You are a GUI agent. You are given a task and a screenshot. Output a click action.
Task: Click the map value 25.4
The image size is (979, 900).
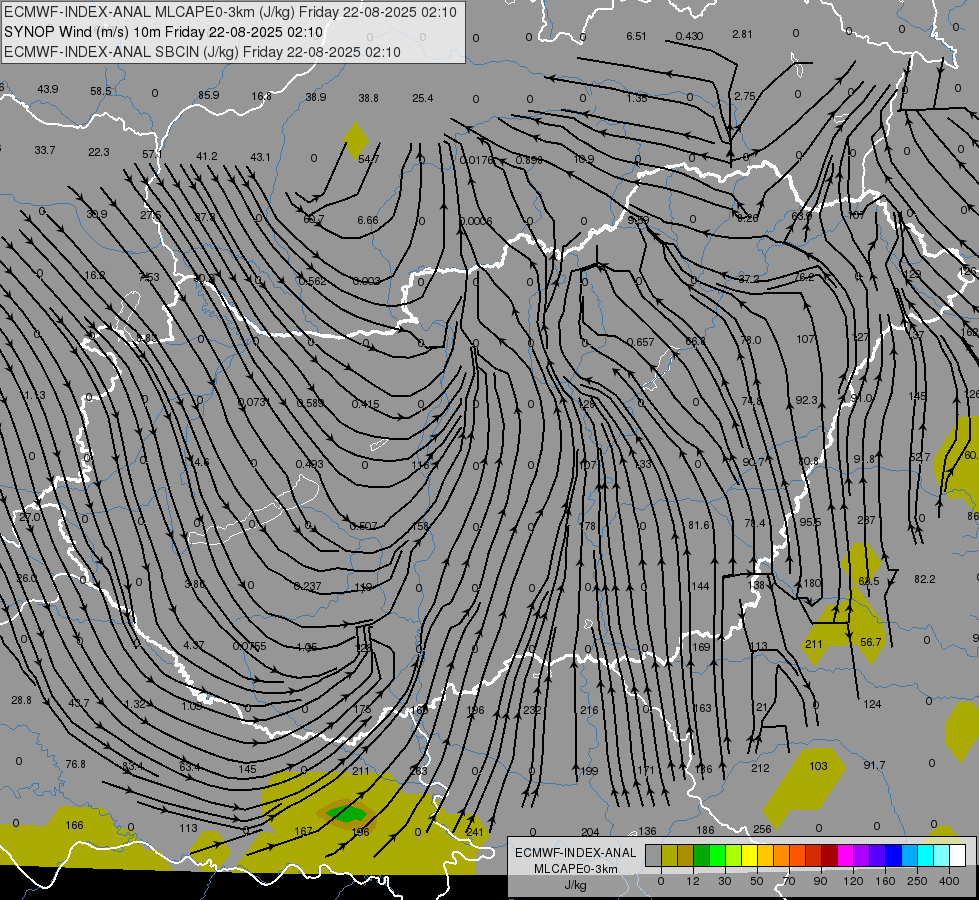tap(423, 98)
